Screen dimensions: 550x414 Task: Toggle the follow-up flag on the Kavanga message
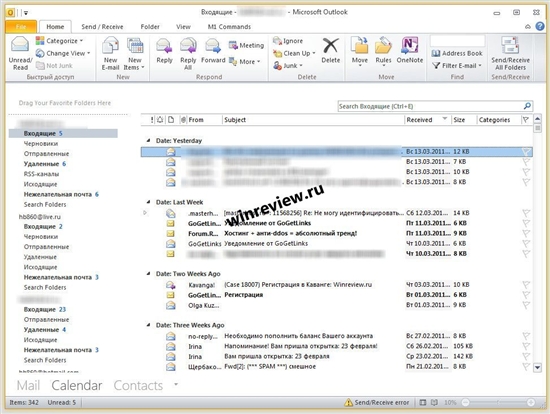click(x=525, y=285)
